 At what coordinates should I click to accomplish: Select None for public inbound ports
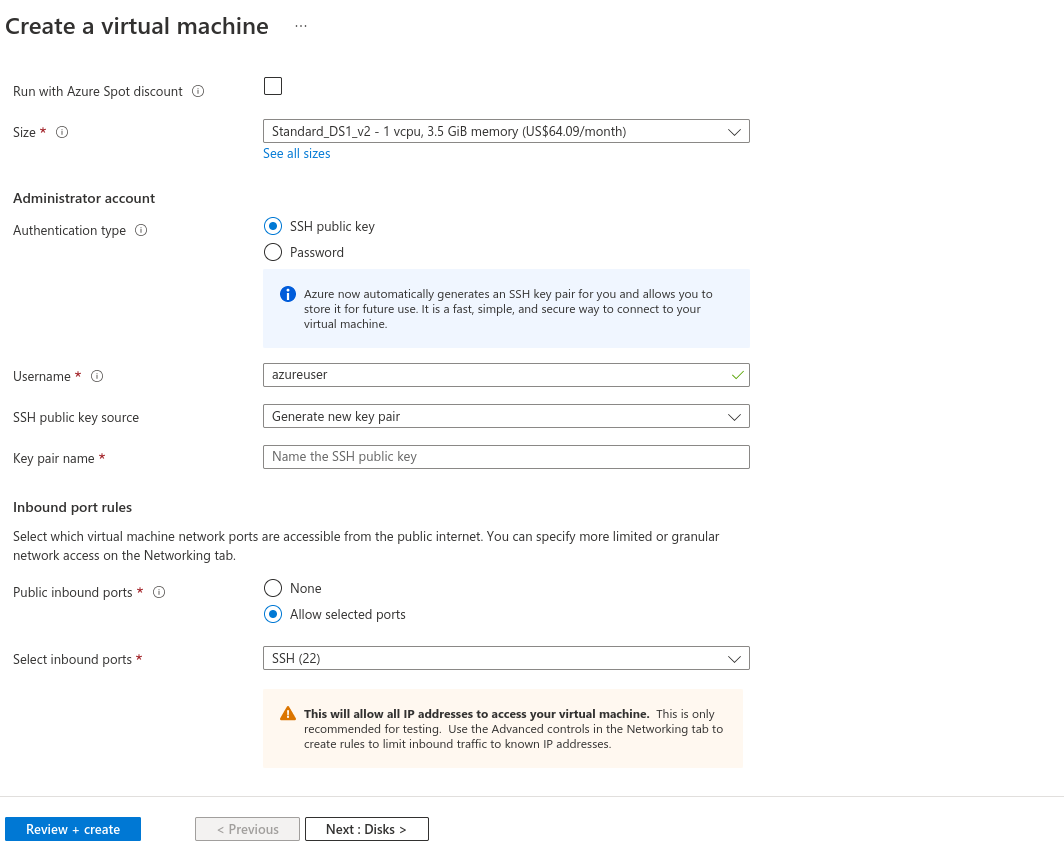pos(271,588)
